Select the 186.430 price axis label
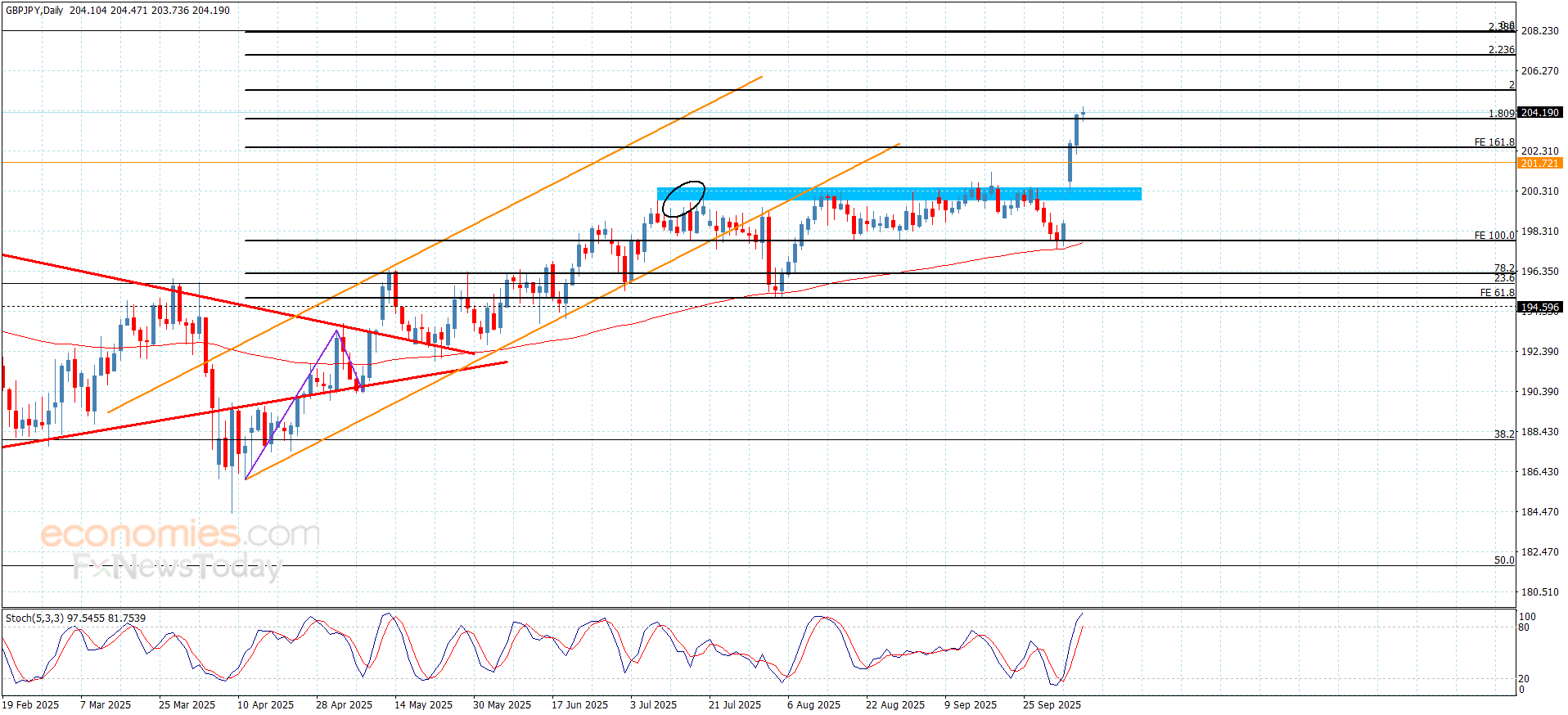Image resolution: width=1568 pixels, height=715 pixels. 1539,472
